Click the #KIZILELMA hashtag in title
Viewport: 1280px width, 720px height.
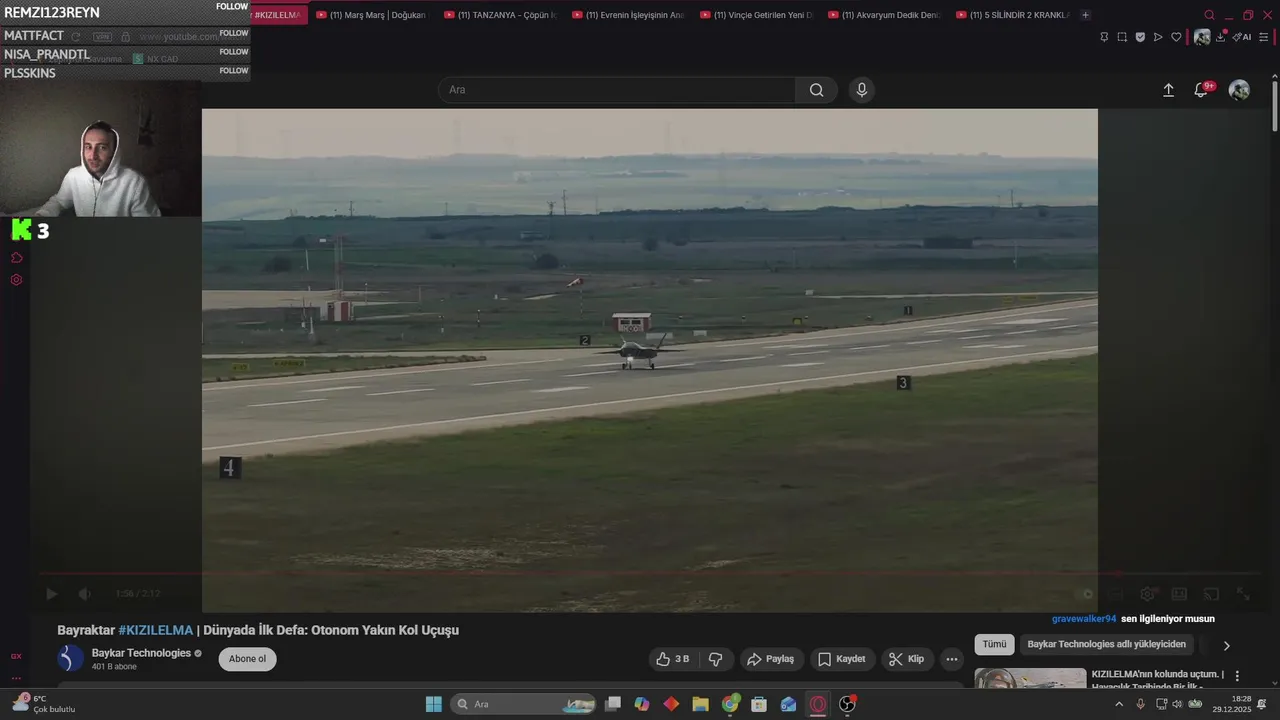coord(156,630)
